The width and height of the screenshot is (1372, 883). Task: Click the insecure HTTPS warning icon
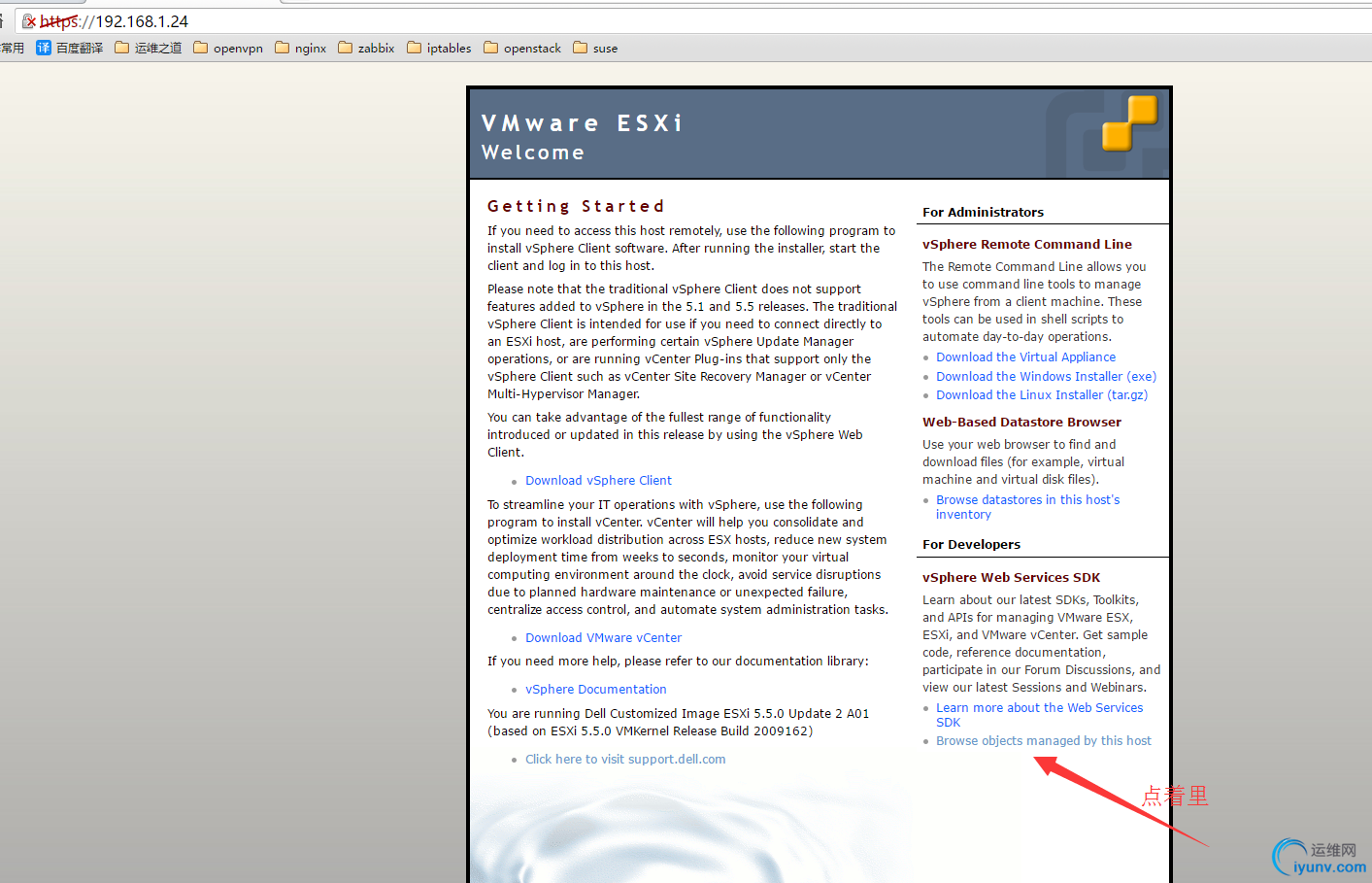pyautogui.click(x=29, y=21)
